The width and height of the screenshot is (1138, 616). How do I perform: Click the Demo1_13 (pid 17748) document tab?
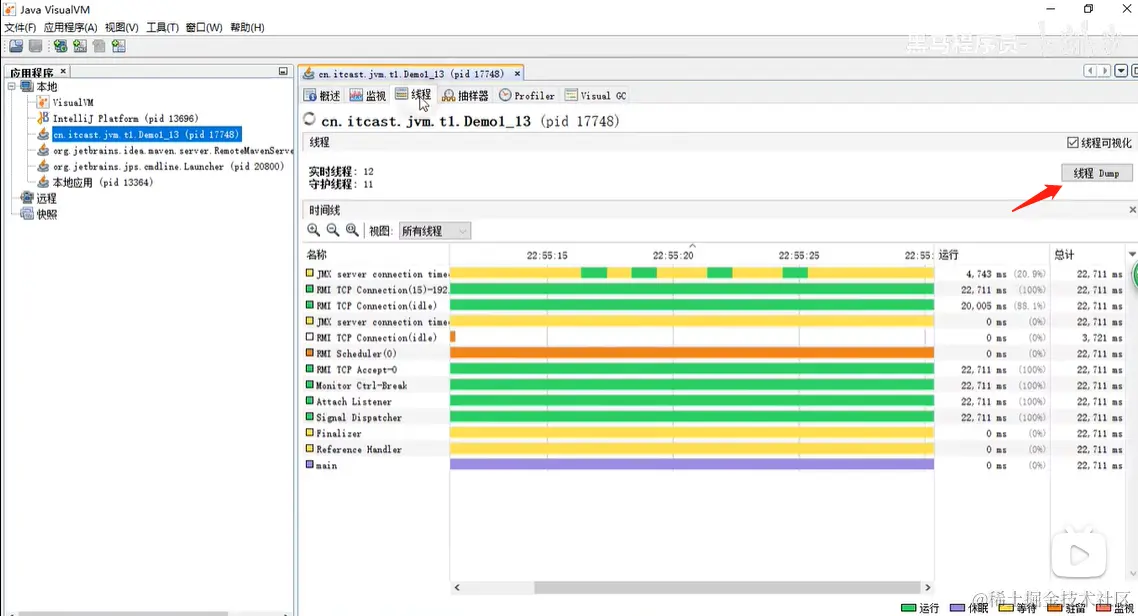pos(410,74)
